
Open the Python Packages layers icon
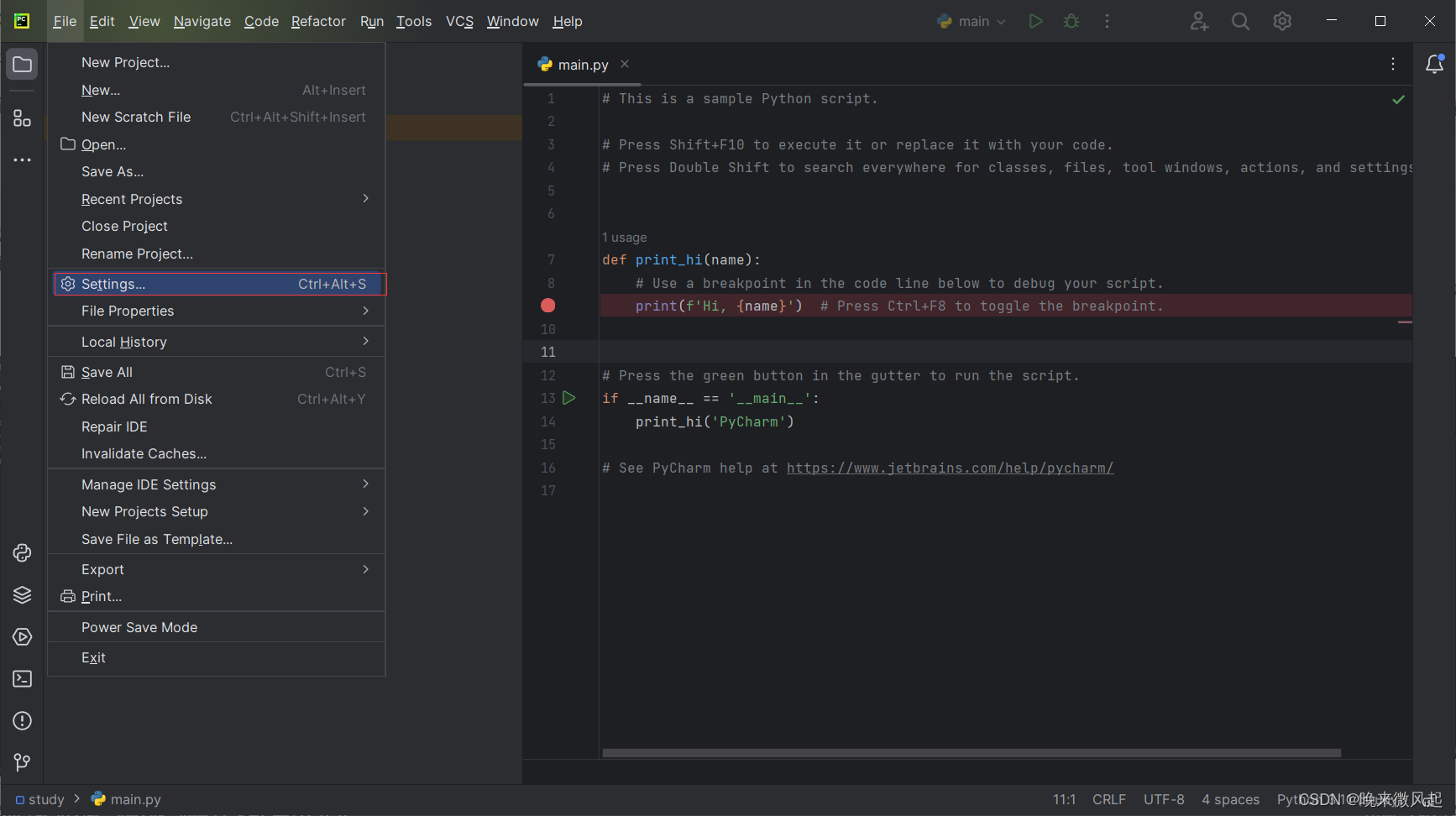(x=23, y=594)
